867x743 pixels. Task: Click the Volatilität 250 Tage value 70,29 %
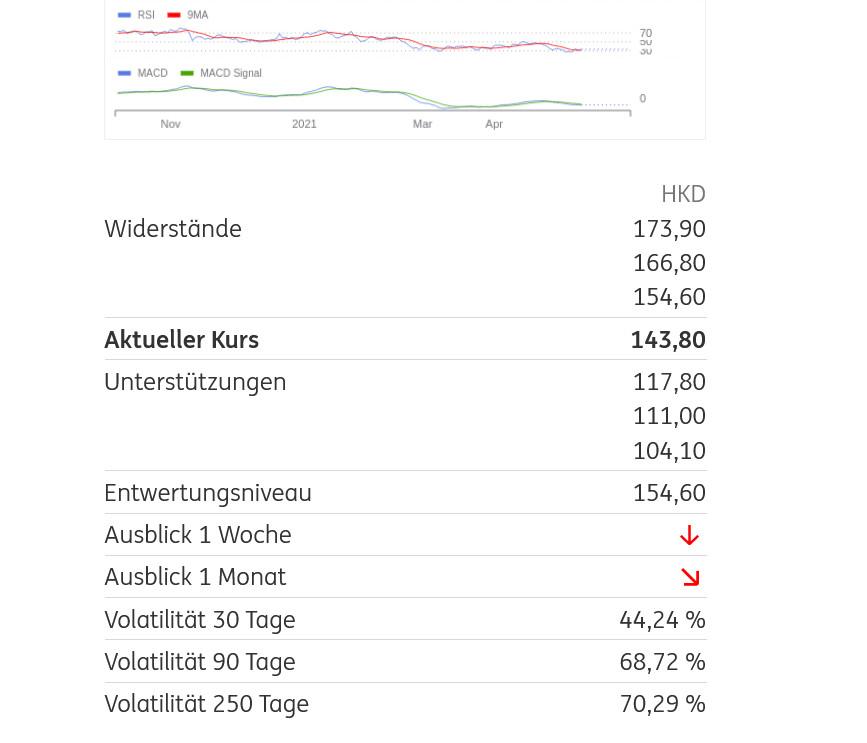[x=662, y=704]
